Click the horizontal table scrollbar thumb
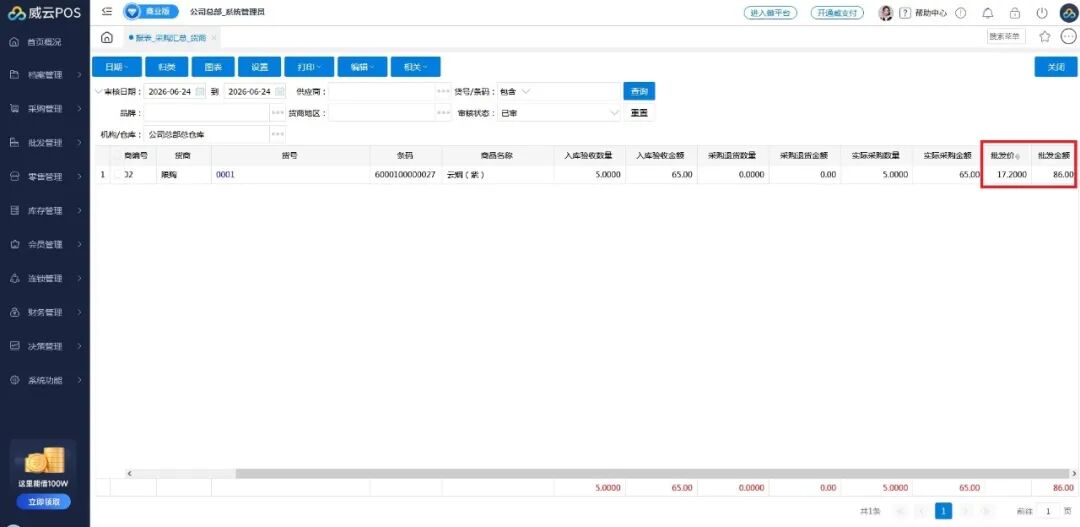Image resolution: width=1080 pixels, height=527 pixels. pyautogui.click(x=651, y=474)
